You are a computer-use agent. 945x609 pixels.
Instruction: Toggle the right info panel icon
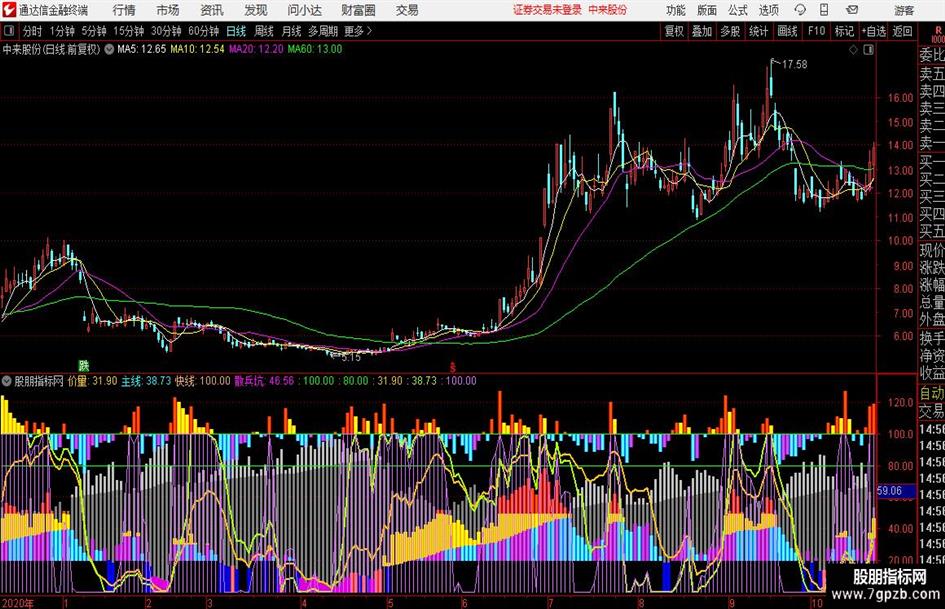868,50
